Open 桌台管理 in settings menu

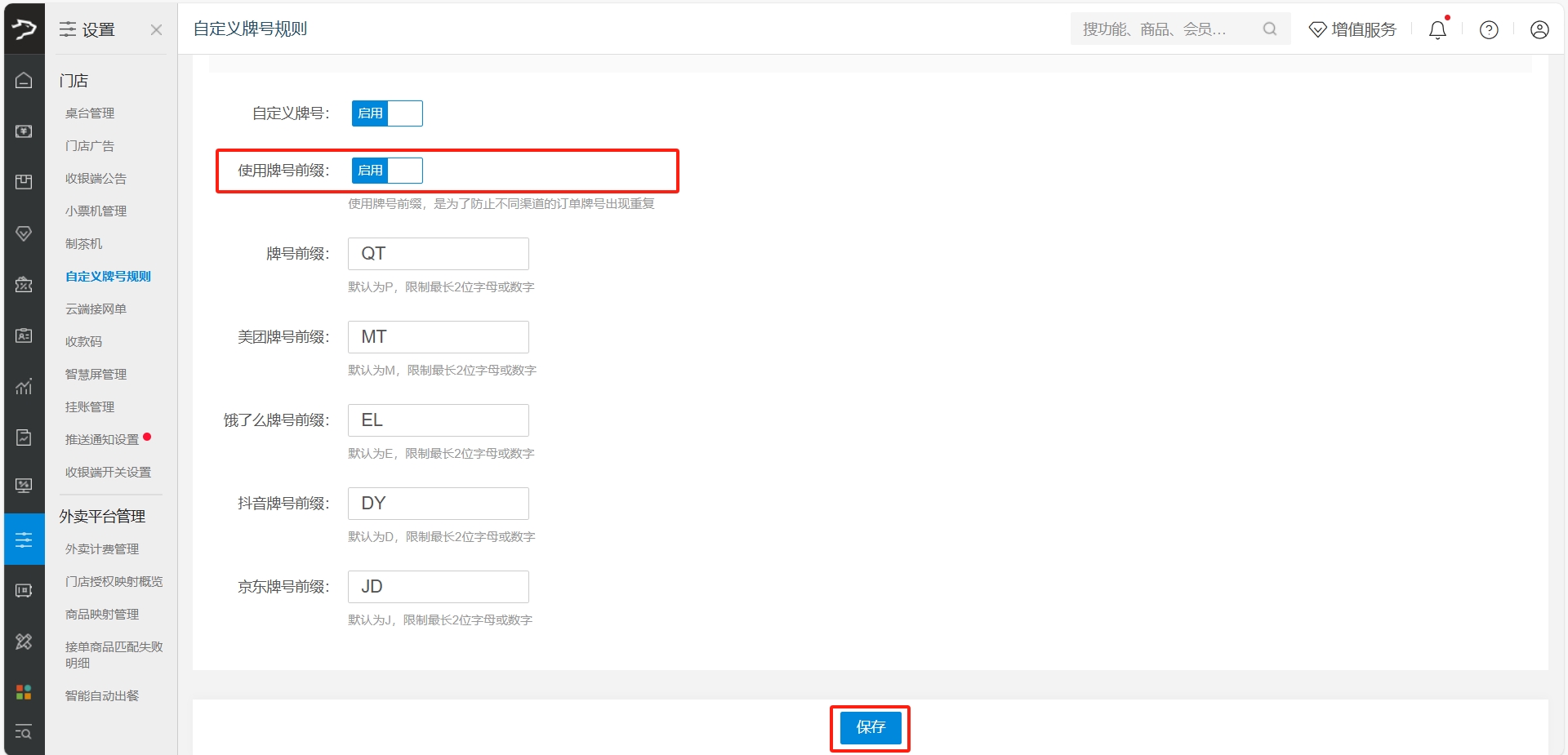click(x=90, y=113)
